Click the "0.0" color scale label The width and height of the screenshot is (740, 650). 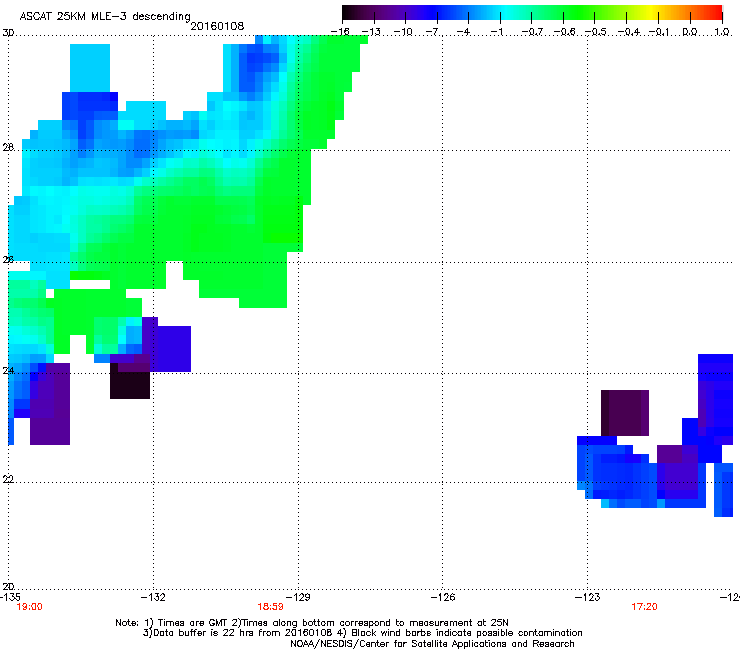click(x=690, y=32)
